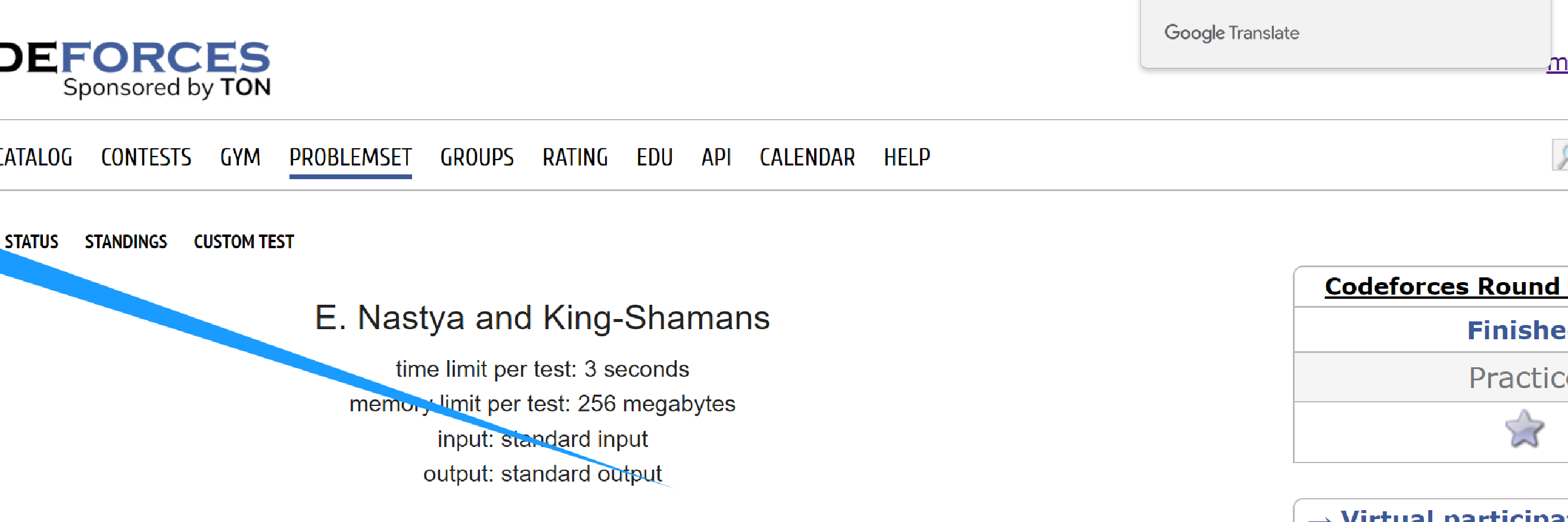Open the Catalog menu item
The width and height of the screenshot is (1568, 522).
pos(36,157)
